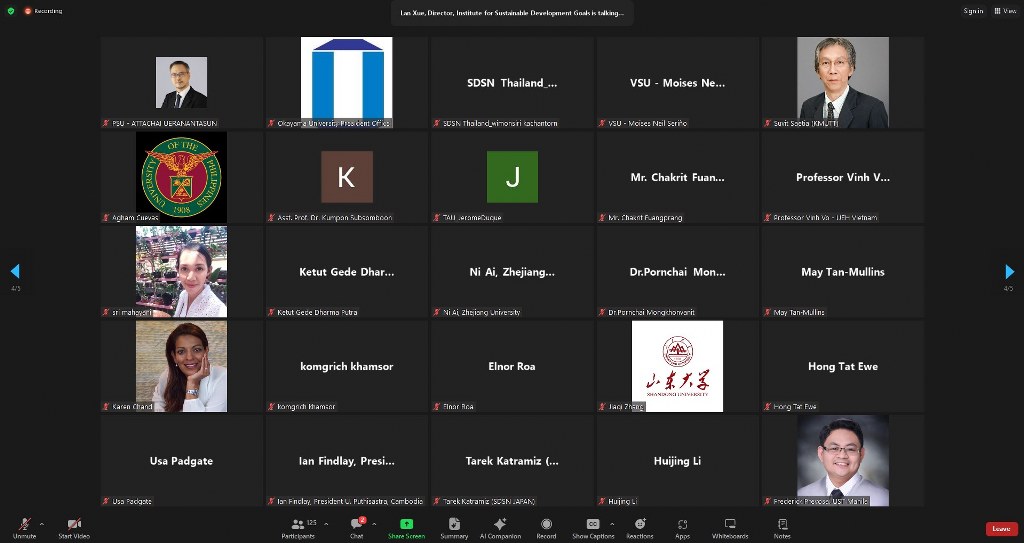Toggle recording with the Record button
This screenshot has width=1024, height=543.
(x=546, y=527)
